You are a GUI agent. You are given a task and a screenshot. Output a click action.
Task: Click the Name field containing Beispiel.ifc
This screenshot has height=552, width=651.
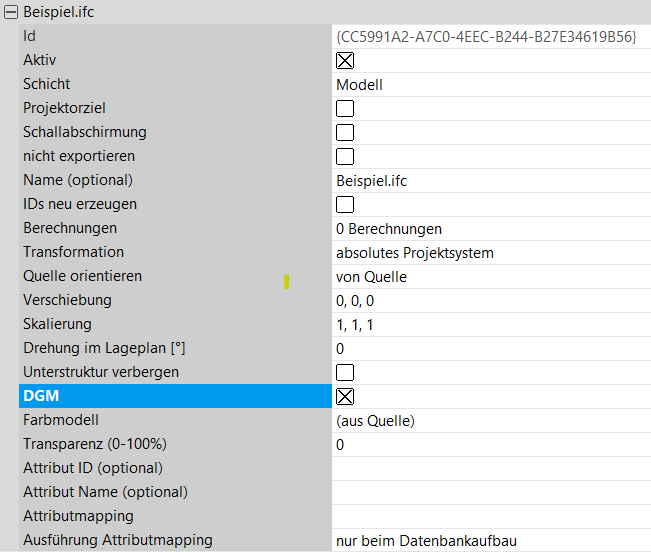490,180
